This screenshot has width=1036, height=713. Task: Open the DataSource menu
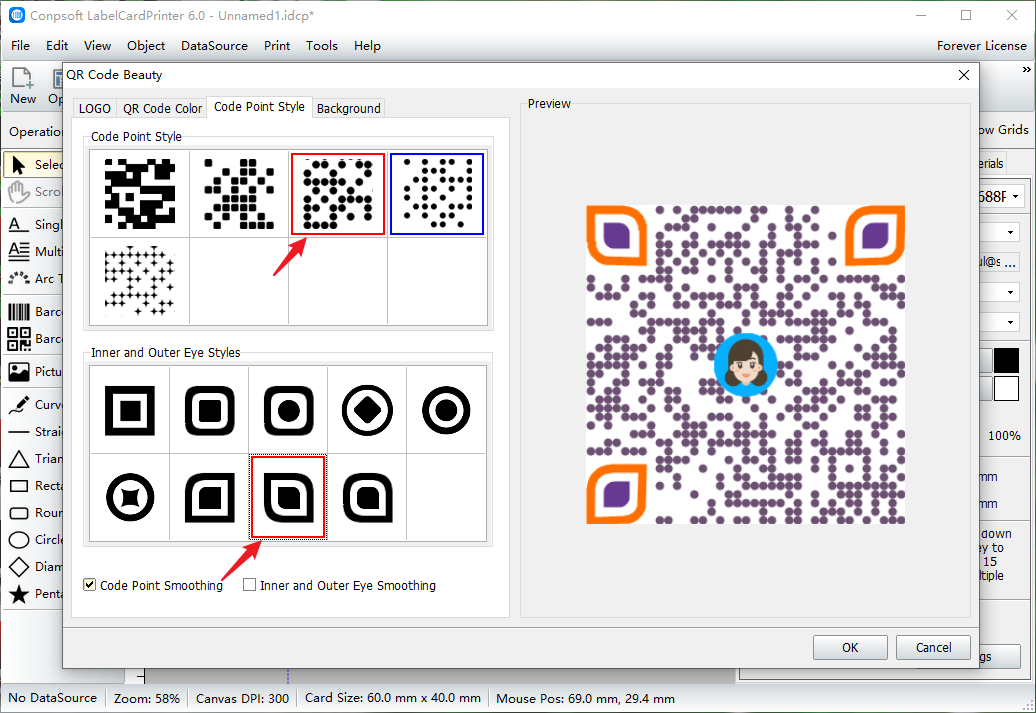(214, 46)
